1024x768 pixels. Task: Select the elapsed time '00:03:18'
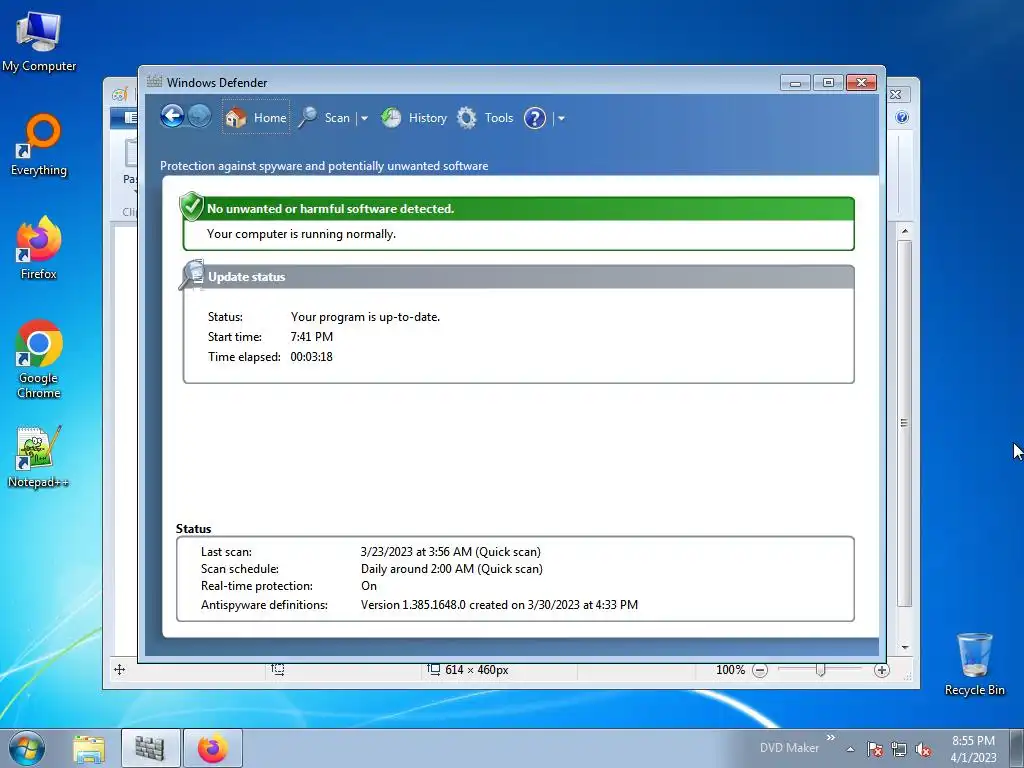pyautogui.click(x=312, y=357)
